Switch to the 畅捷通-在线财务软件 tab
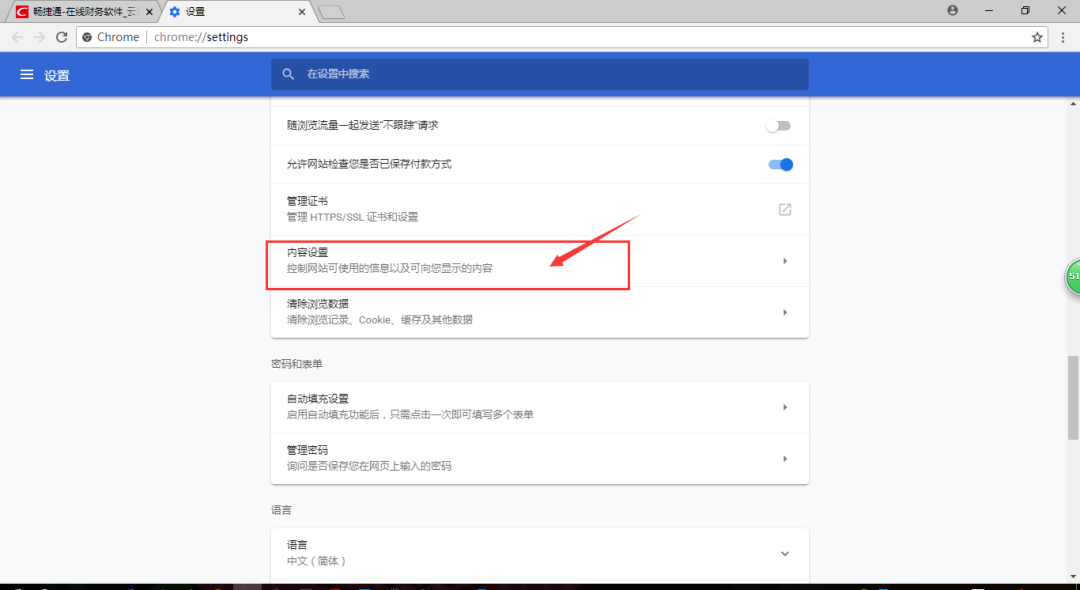Screen dimensions: 1080x590 coord(83,12)
